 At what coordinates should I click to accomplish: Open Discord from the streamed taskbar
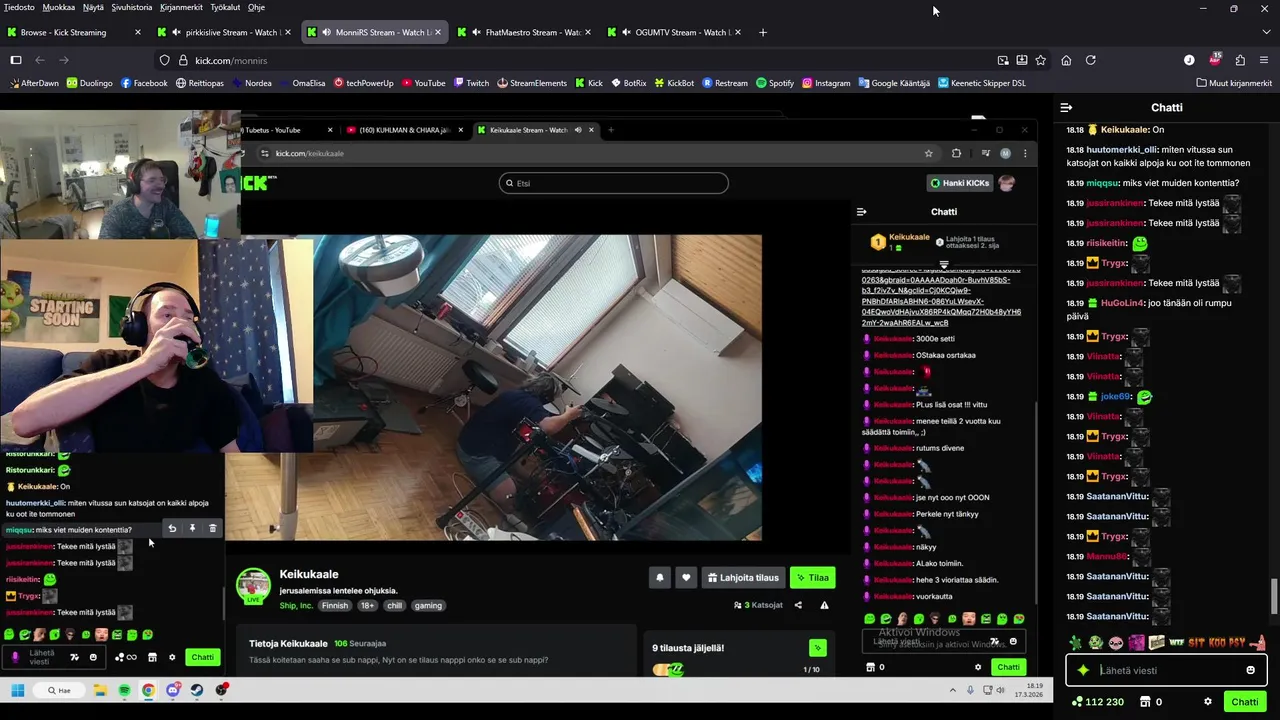pyautogui.click(x=173, y=690)
